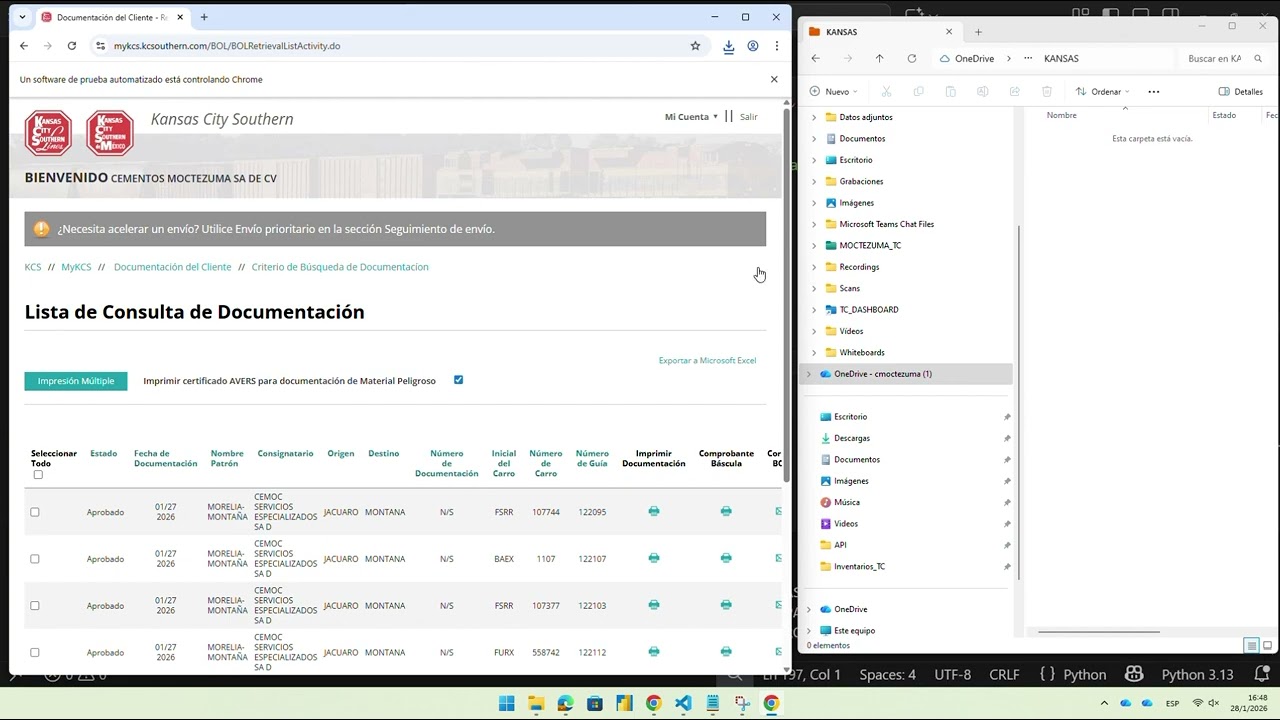Click the Explorer navigation pane scrollbar
Screen dimensions: 1280x720
click(x=1018, y=400)
